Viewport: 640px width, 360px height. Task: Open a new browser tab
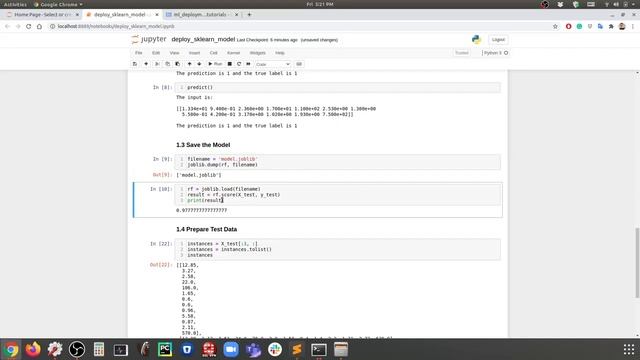(249, 15)
